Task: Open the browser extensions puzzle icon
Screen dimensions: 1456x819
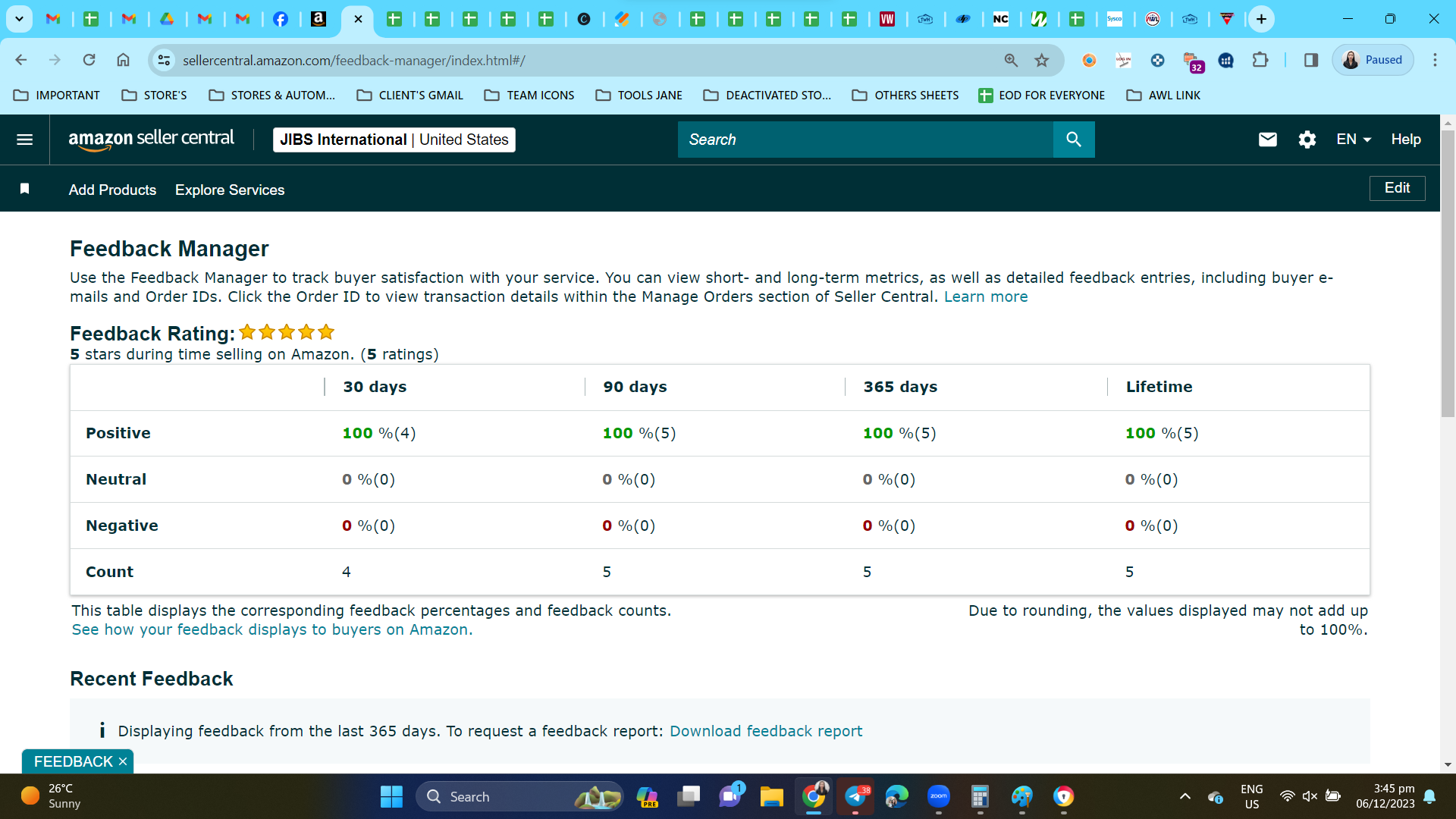Action: [x=1260, y=60]
